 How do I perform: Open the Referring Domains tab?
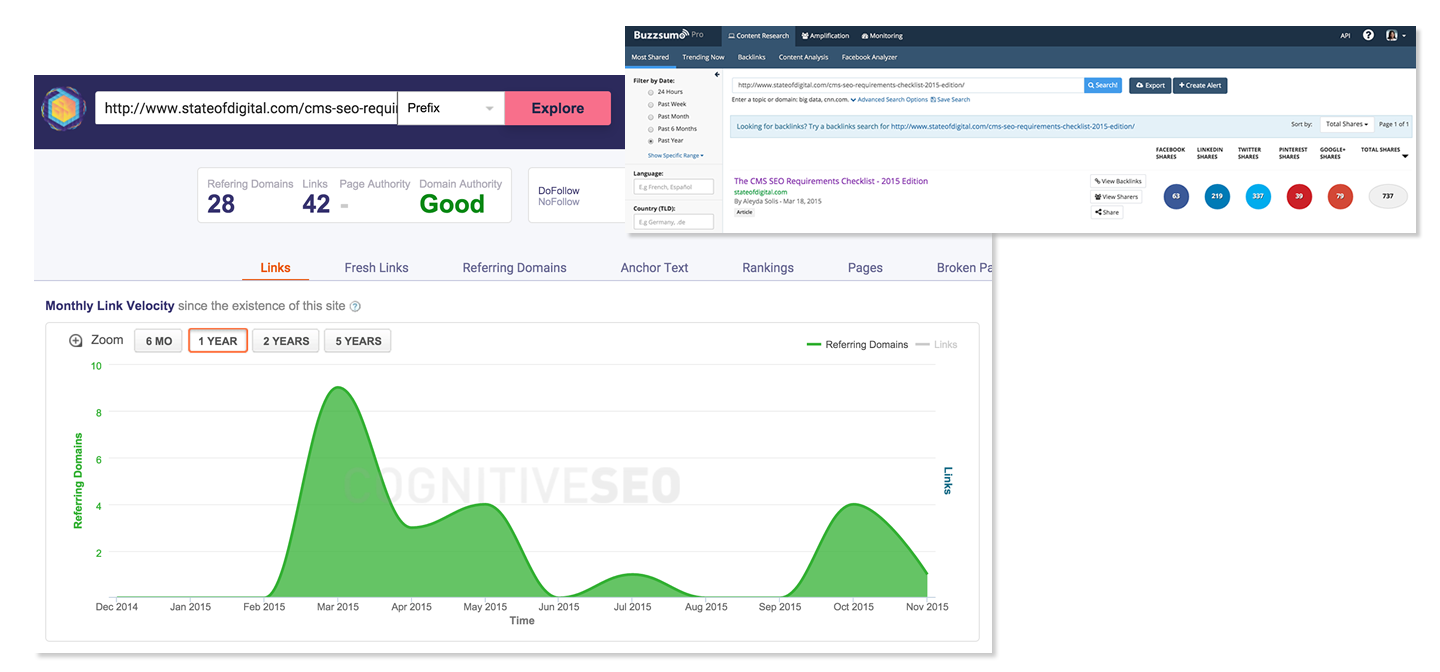[514, 267]
